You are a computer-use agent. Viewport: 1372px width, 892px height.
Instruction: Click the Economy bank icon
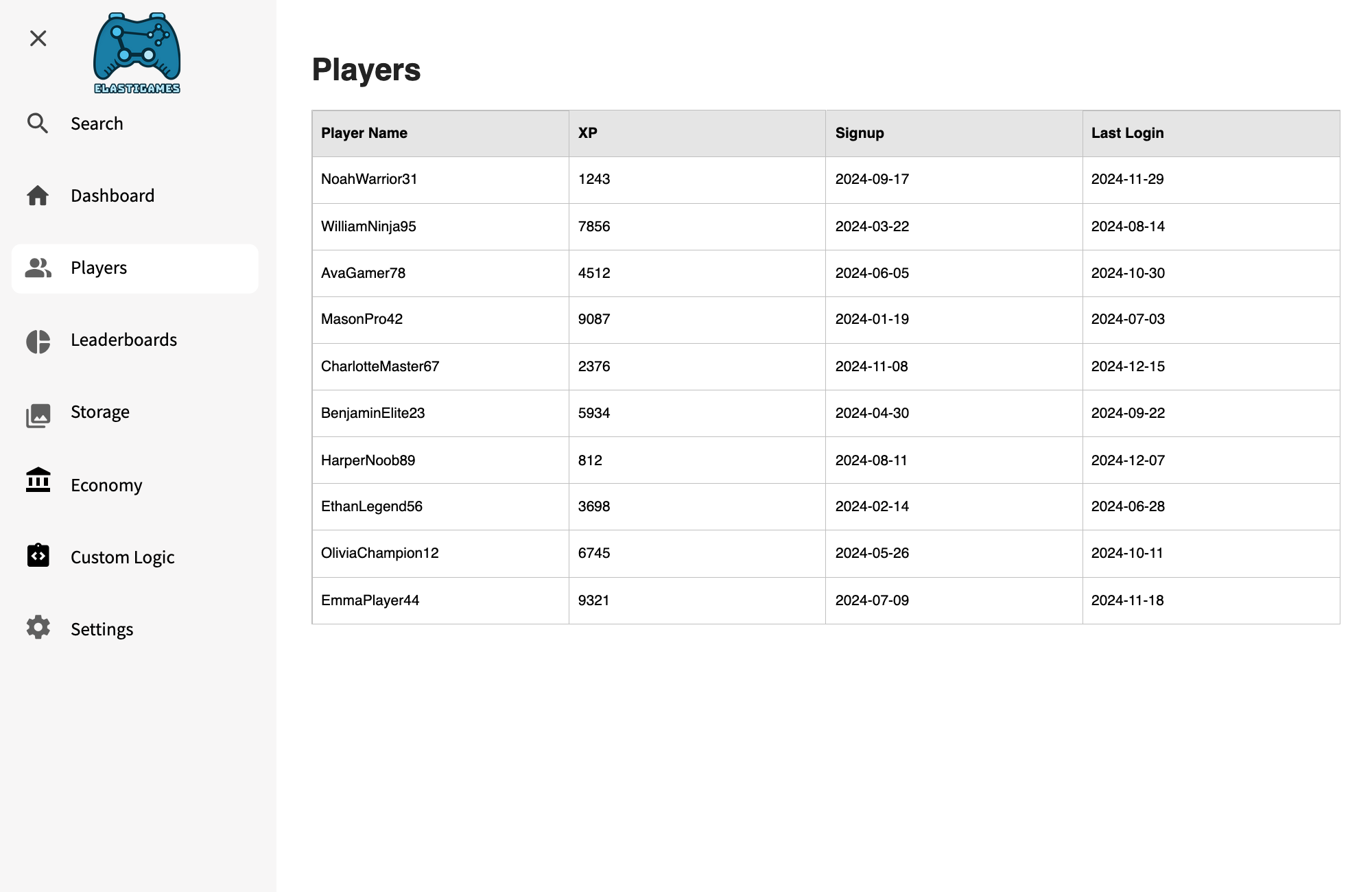[38, 480]
